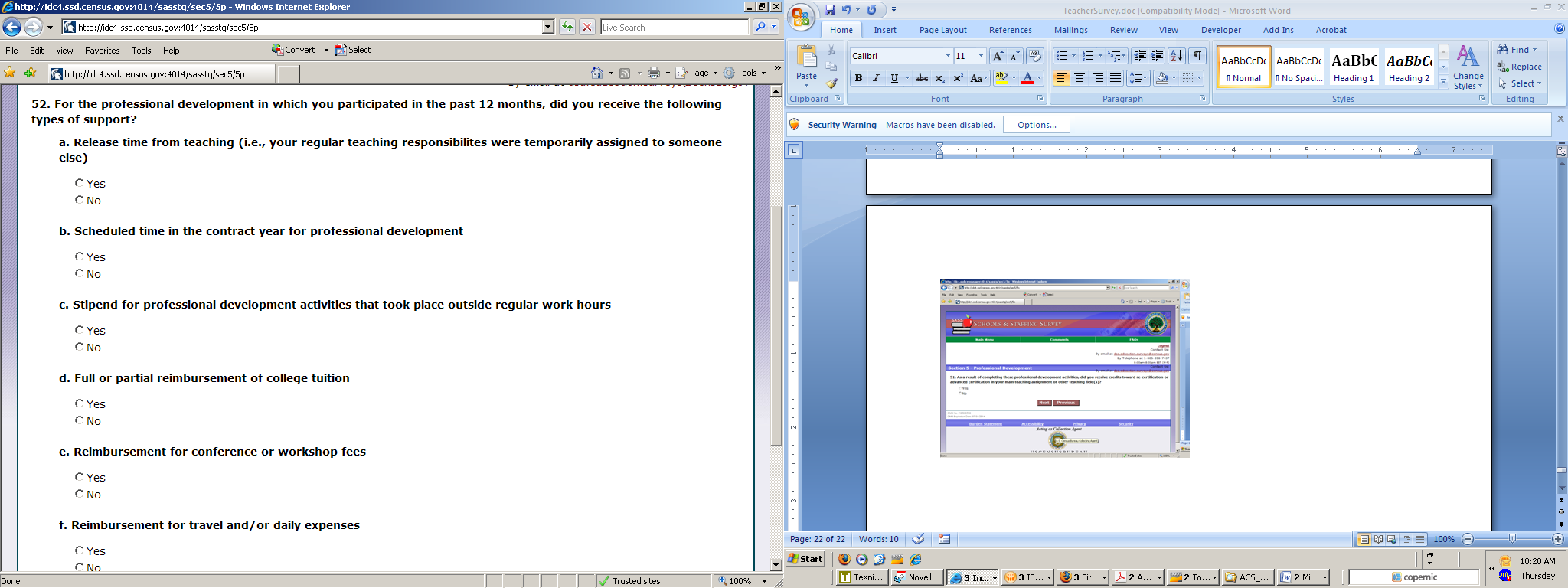
Task: Select No for scheduled time in contract year
Action: tap(79, 273)
